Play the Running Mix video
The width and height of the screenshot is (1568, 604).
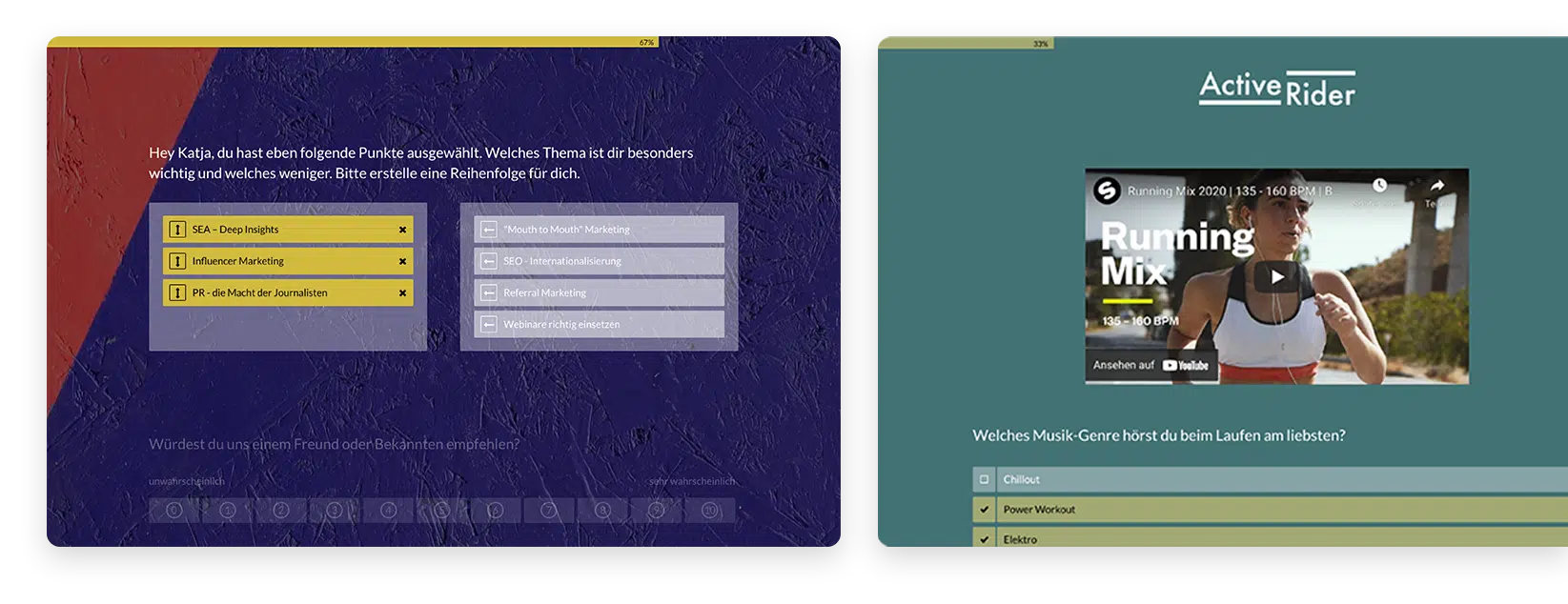pyautogui.click(x=1276, y=277)
